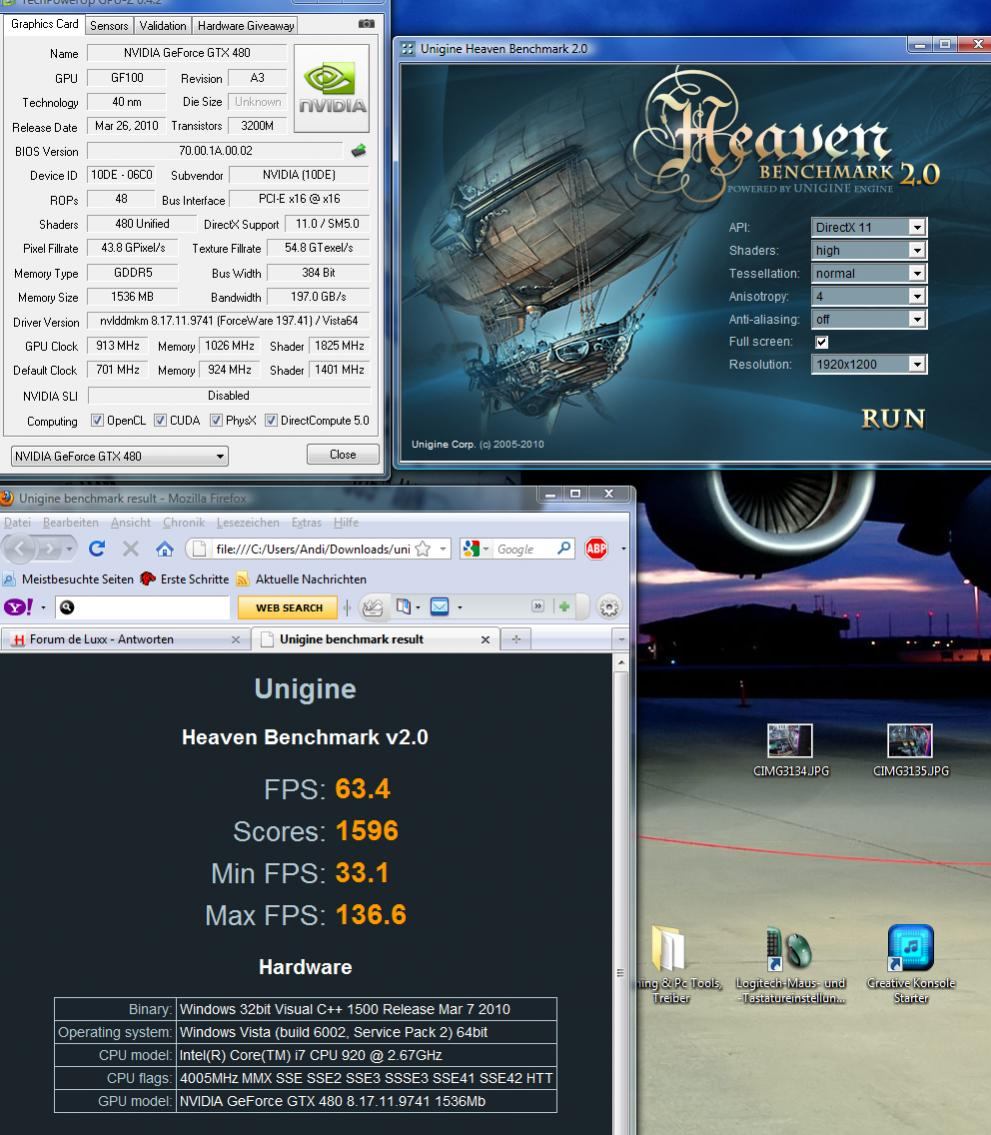Open the Shaders quality dropdown
The height and width of the screenshot is (1135, 991).
click(x=869, y=250)
